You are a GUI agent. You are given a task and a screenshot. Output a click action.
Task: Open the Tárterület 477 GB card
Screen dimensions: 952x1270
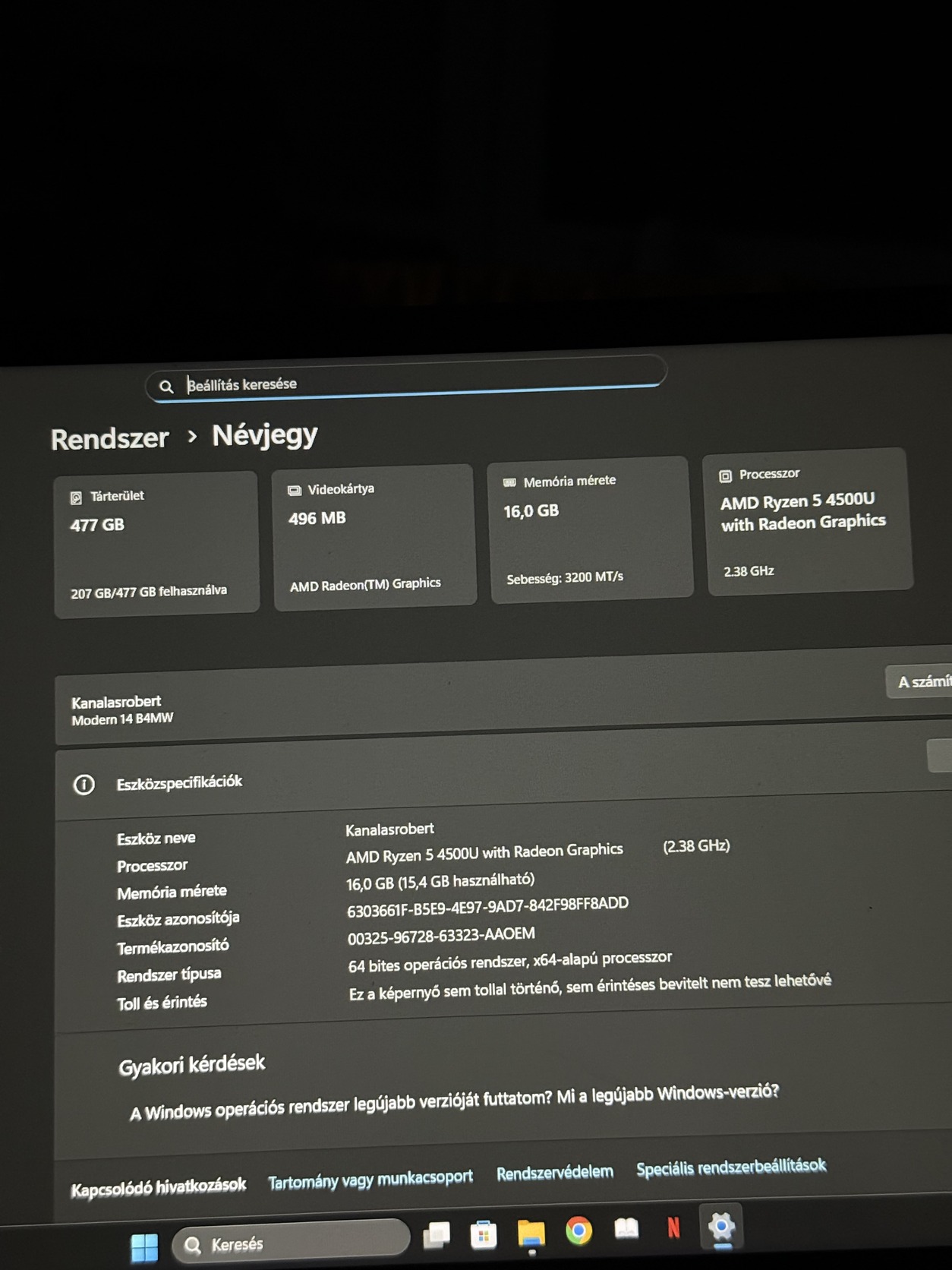coord(156,543)
